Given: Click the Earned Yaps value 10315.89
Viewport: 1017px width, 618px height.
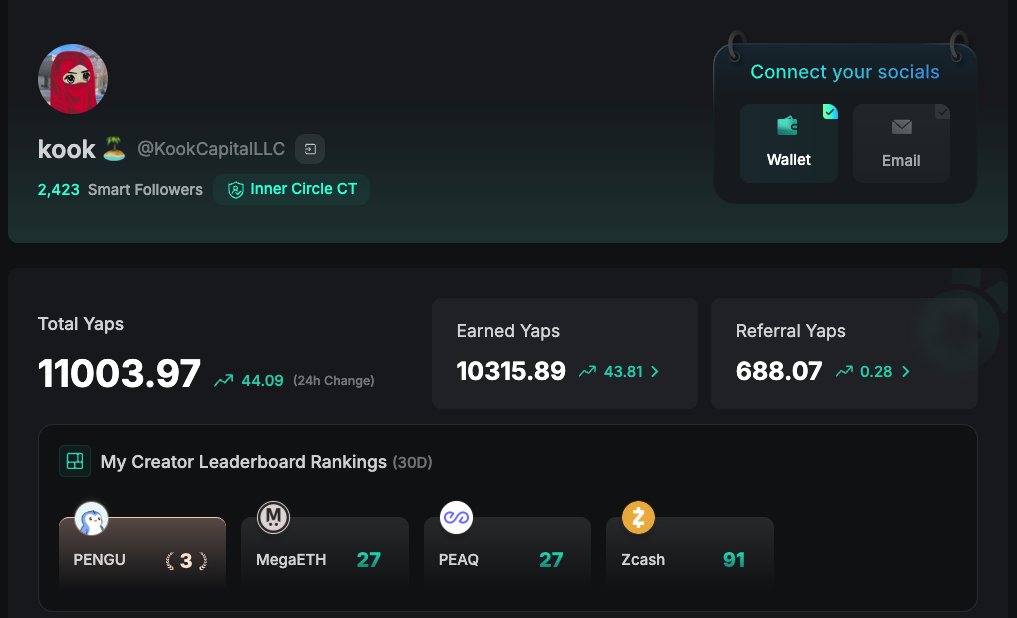Looking at the screenshot, I should (x=511, y=371).
